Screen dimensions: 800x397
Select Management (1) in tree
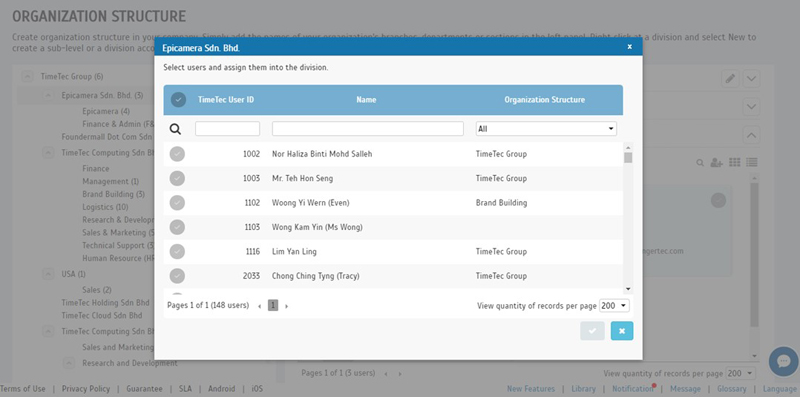[x=111, y=181]
